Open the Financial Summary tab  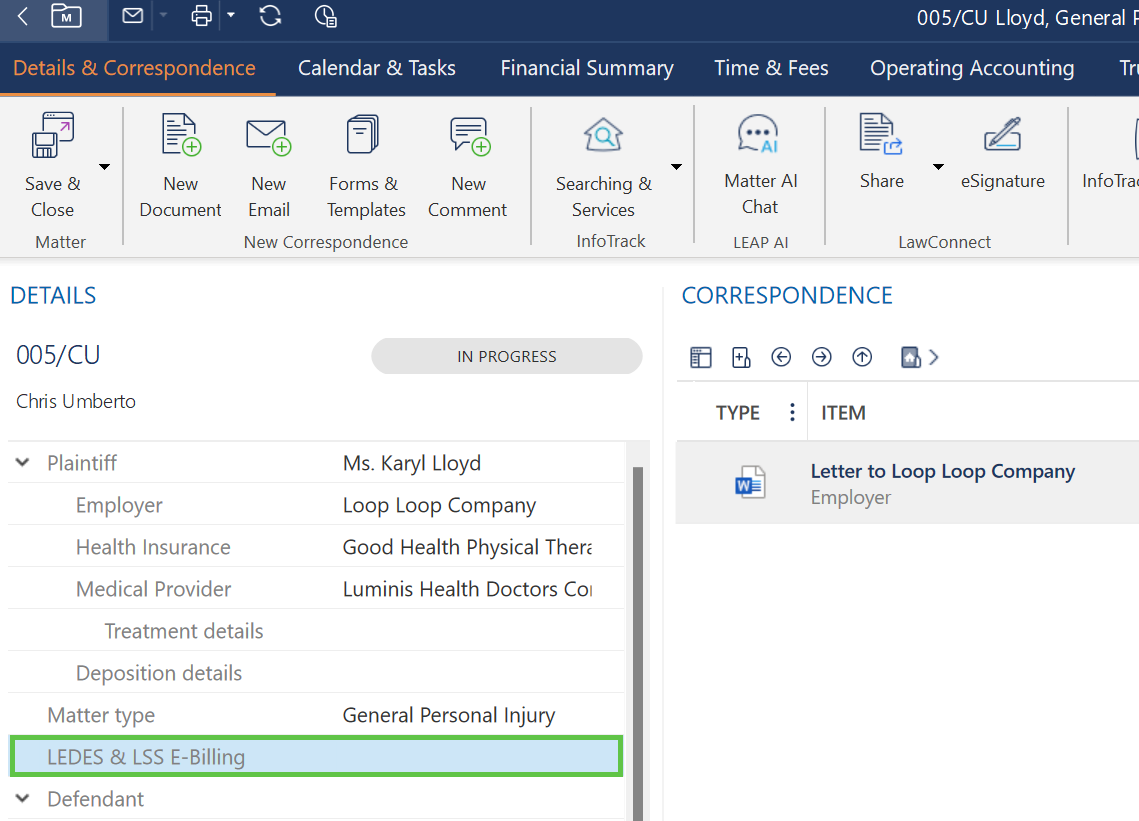(x=587, y=68)
